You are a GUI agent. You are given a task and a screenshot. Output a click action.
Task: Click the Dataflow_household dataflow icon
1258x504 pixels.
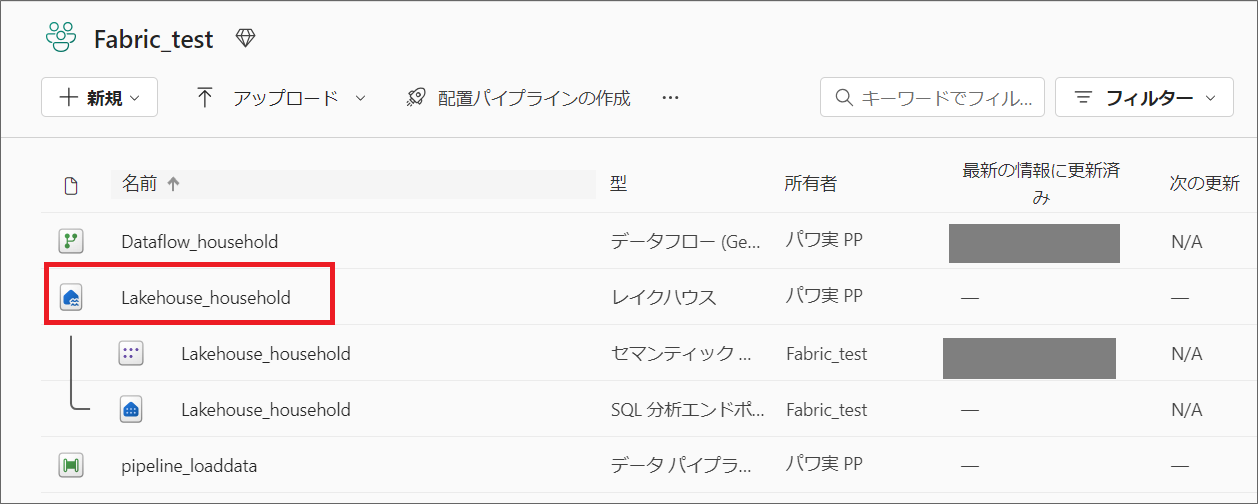click(x=70, y=241)
